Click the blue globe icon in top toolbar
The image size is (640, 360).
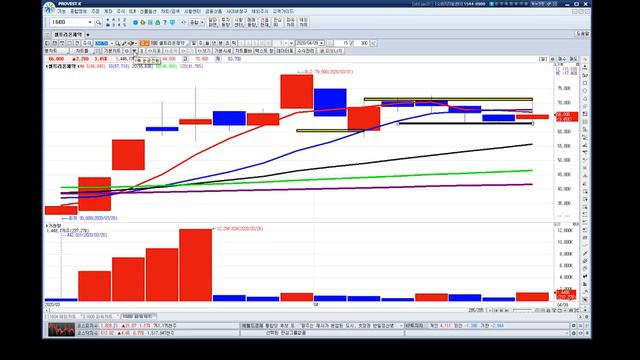coord(136,22)
